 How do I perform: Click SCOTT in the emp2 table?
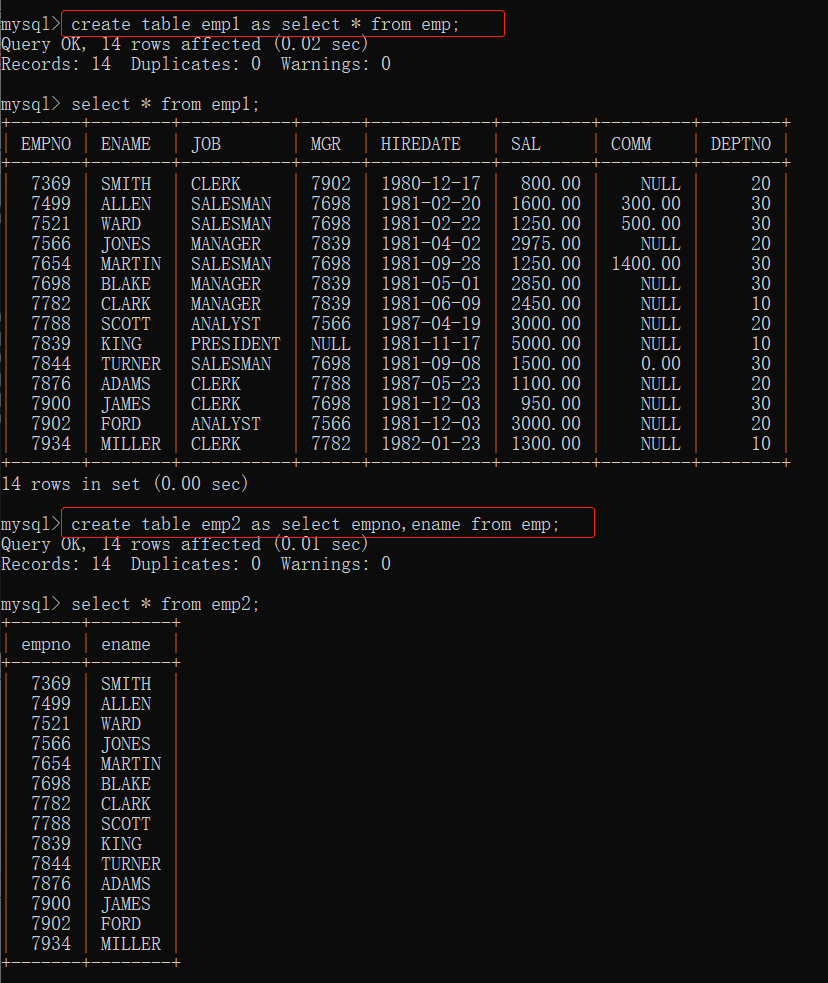[x=126, y=824]
